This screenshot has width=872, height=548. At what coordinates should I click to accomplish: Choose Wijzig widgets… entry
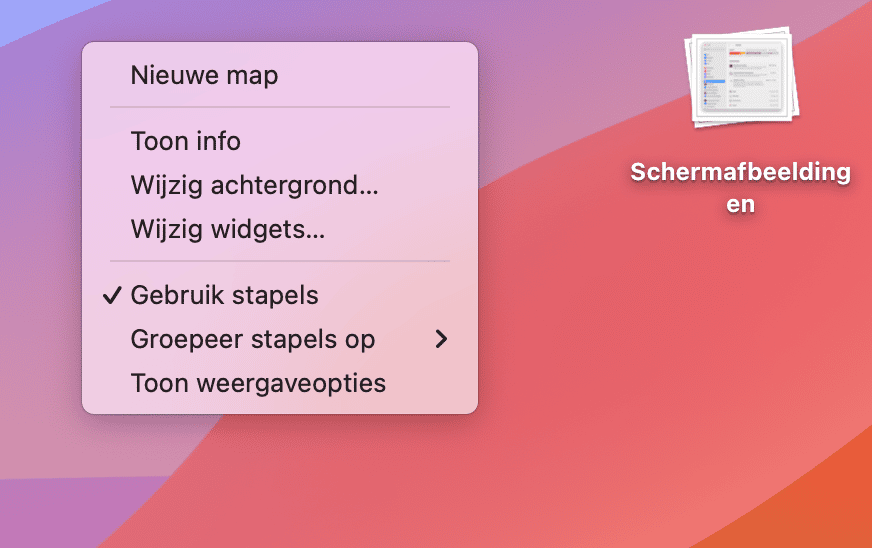coord(280,229)
